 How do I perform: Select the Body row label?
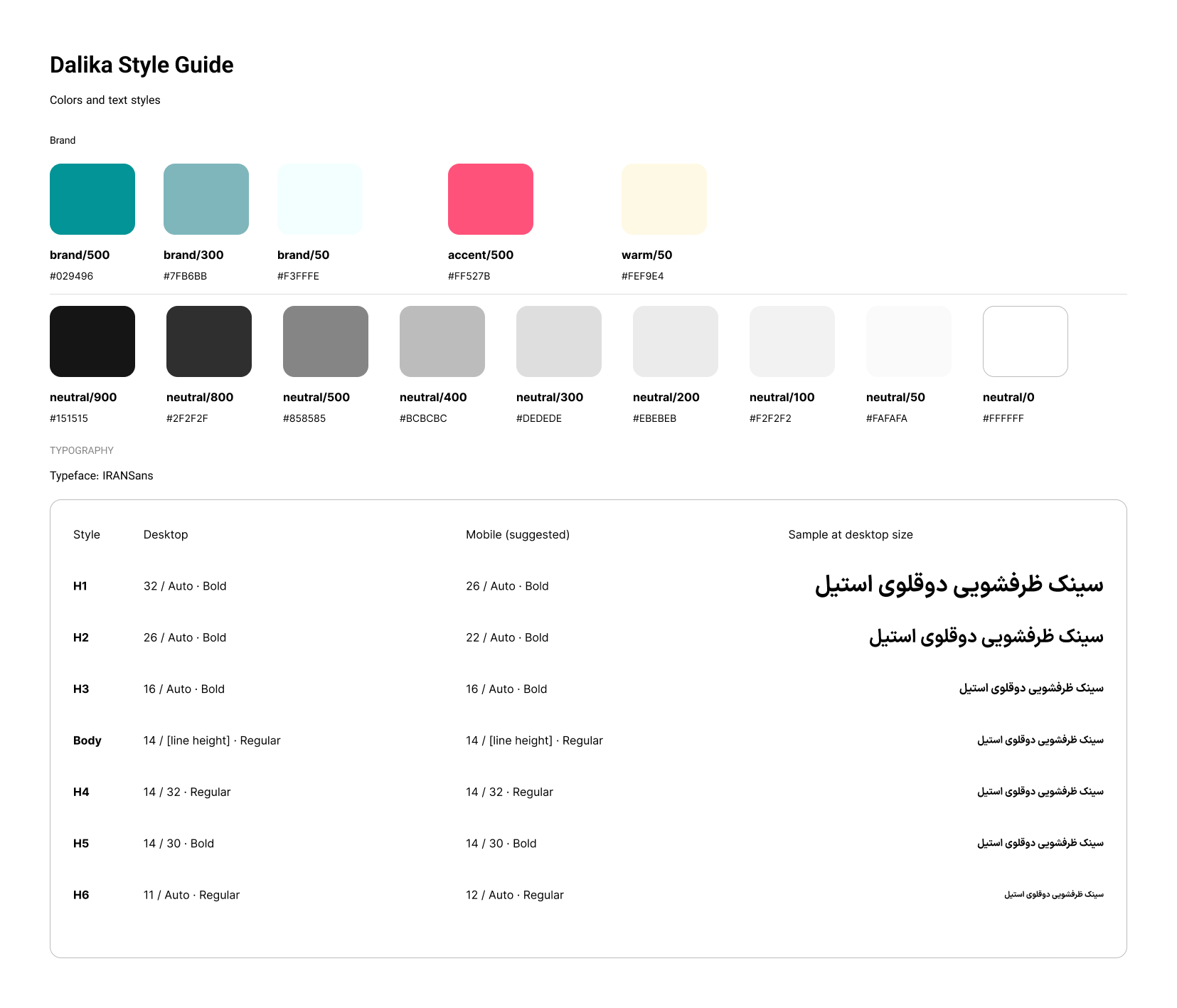[x=87, y=741]
